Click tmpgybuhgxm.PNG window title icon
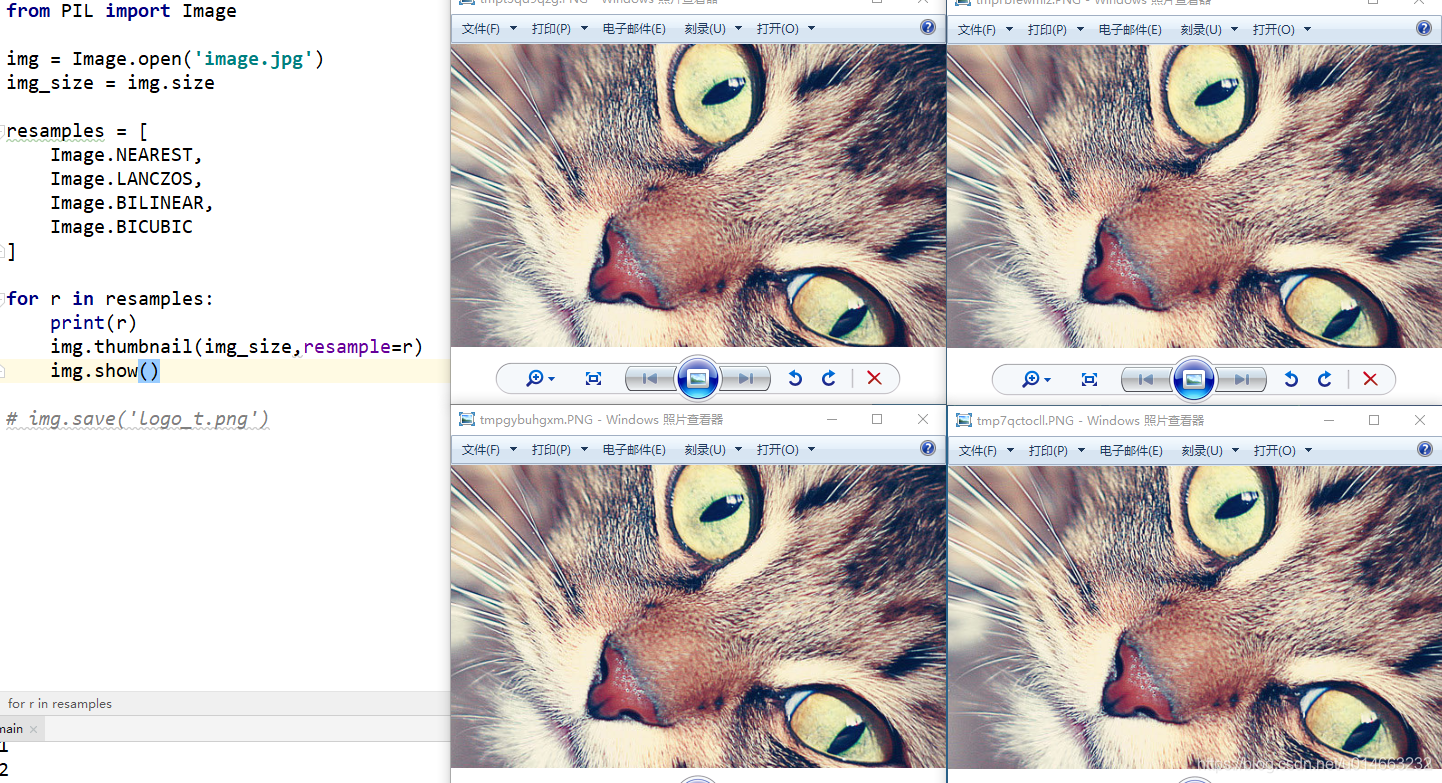Viewport: 1442px width, 783px height. click(x=467, y=420)
